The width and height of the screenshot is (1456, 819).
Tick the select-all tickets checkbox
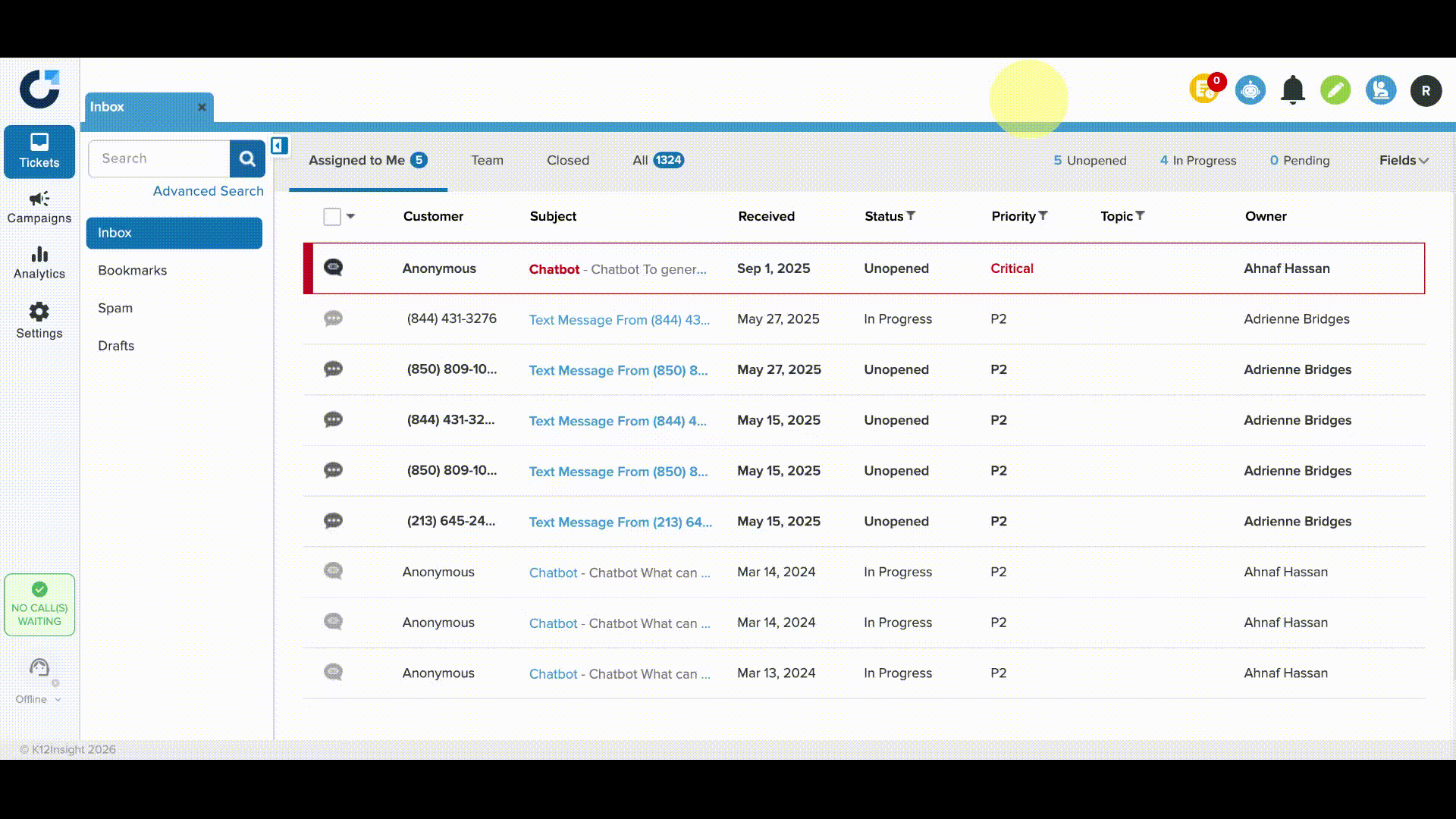coord(332,217)
